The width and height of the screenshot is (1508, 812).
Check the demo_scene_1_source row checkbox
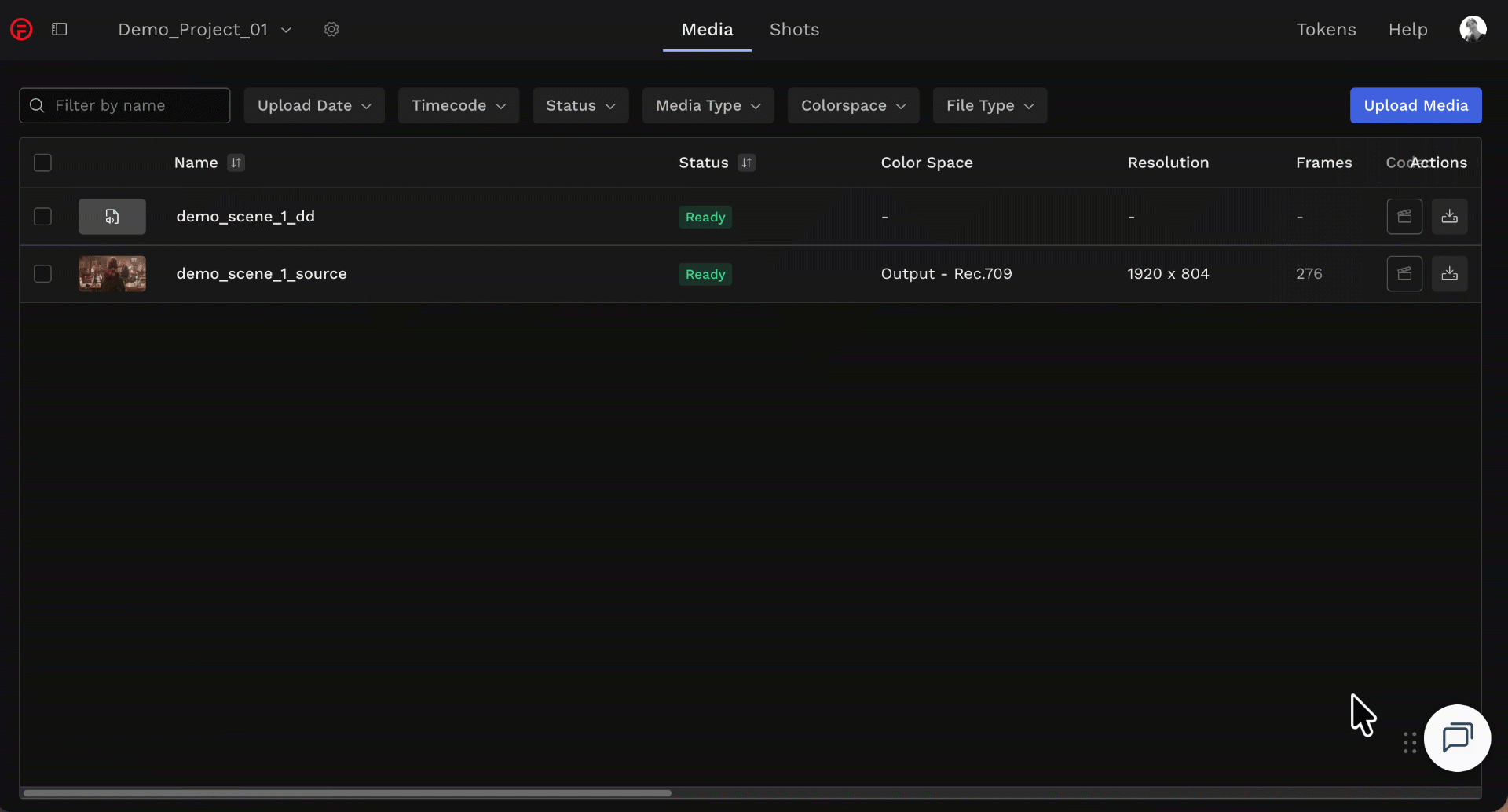point(42,273)
